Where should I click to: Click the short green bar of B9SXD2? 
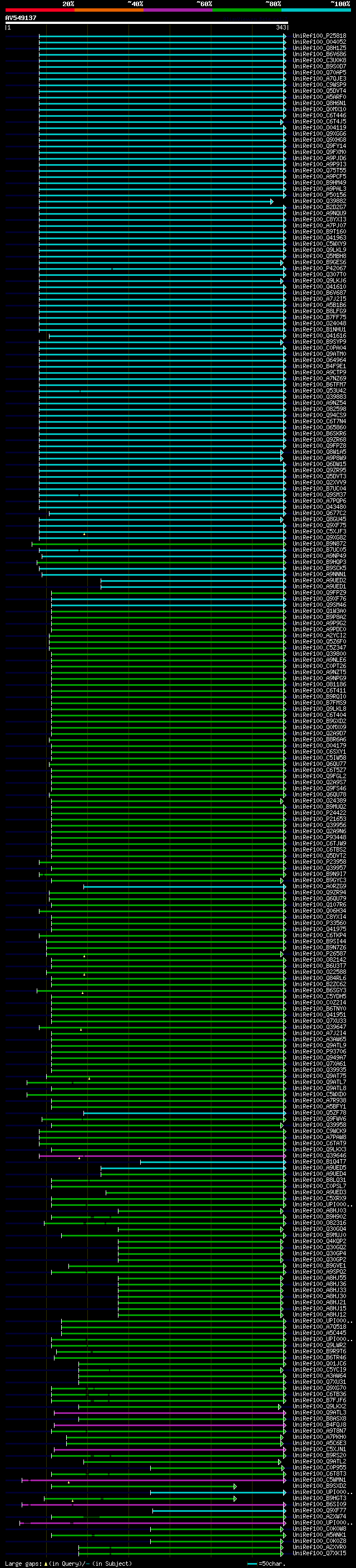coord(144,1486)
